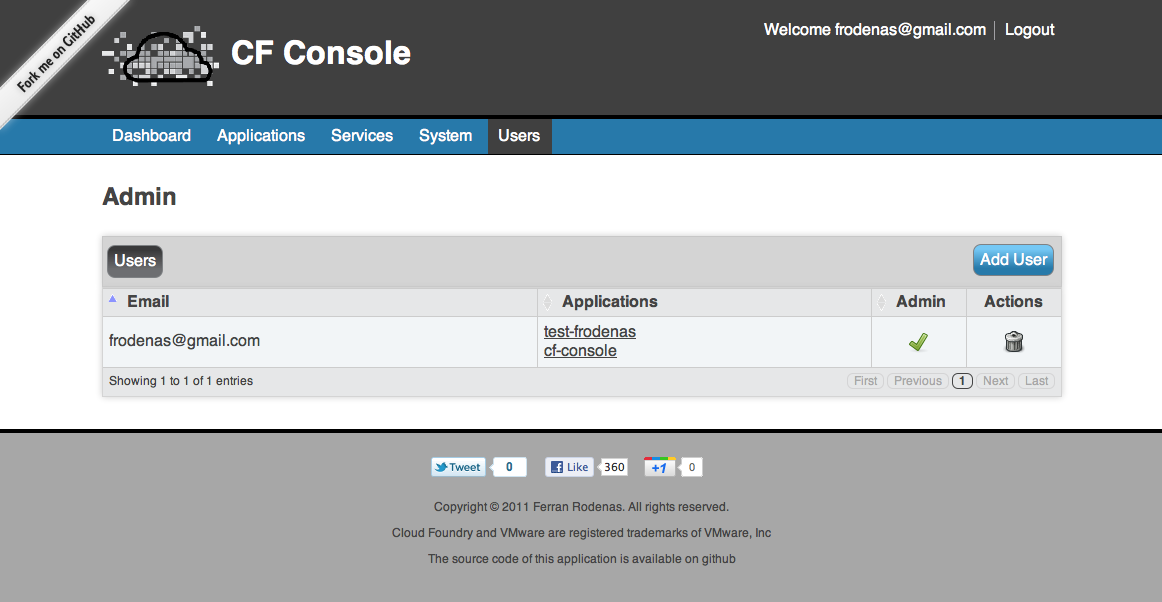This screenshot has height=602, width=1162.
Task: Go to the Services tab
Action: (362, 136)
